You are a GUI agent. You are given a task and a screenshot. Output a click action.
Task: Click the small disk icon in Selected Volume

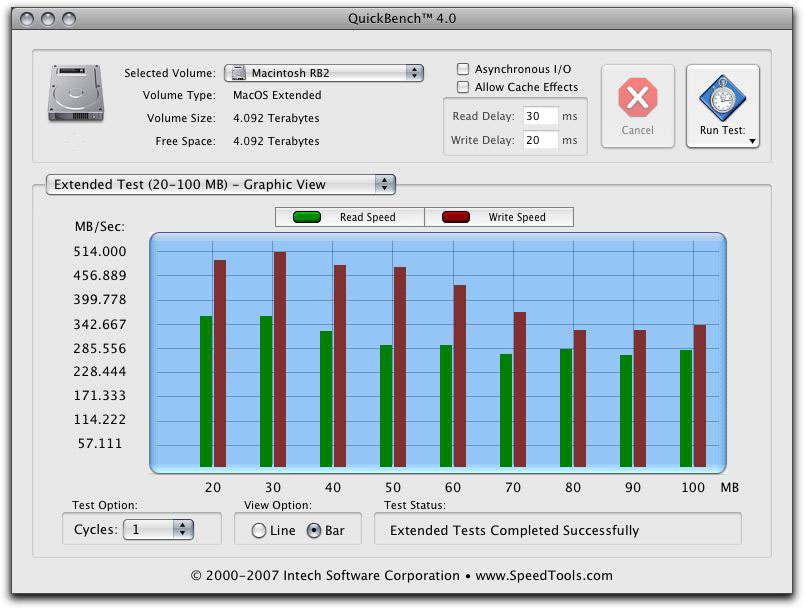point(238,73)
